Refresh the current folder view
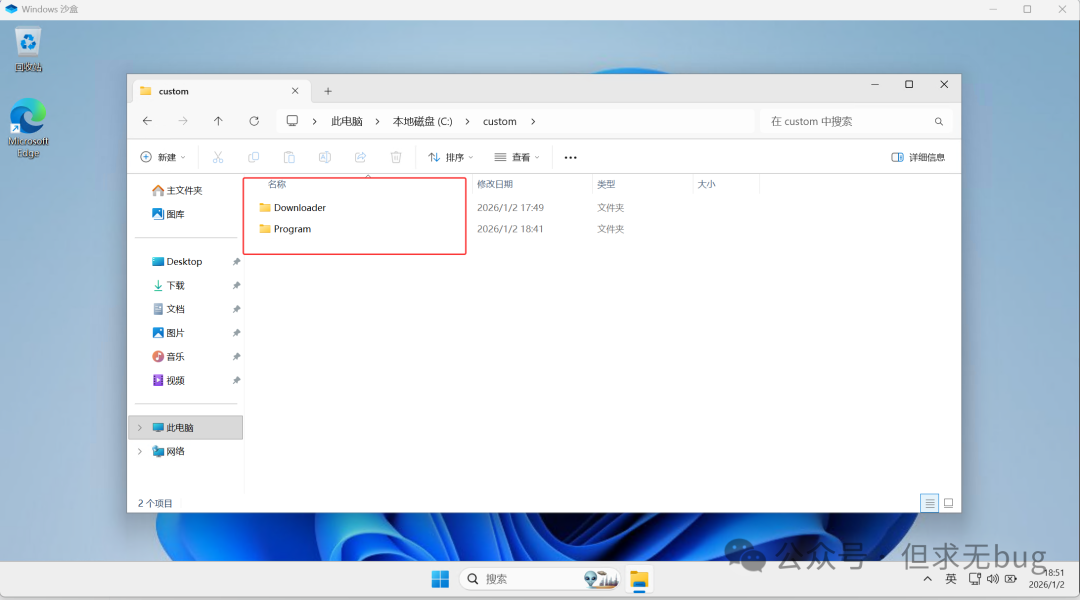 click(x=254, y=121)
